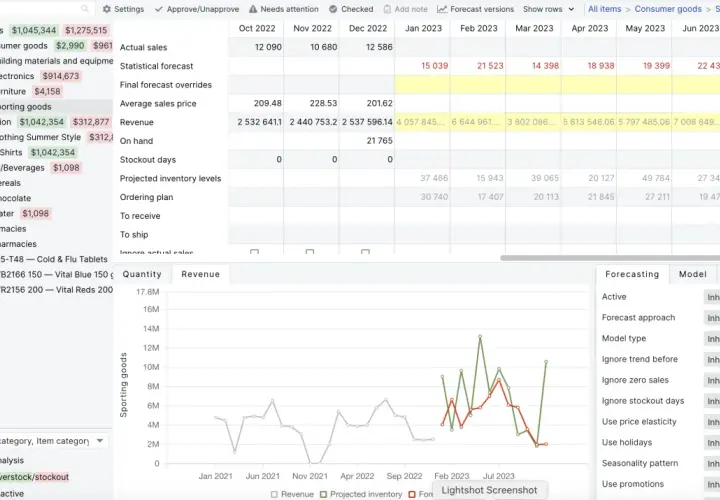Click Ordering plan value 30 740
720x500 pixels.
(x=434, y=197)
